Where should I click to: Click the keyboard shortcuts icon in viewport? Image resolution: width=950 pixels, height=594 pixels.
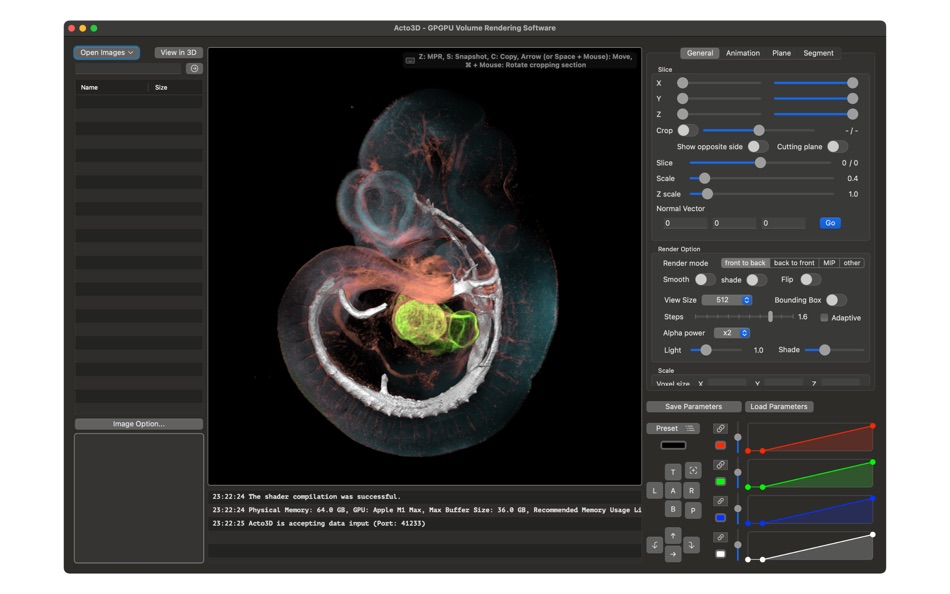tap(410, 61)
